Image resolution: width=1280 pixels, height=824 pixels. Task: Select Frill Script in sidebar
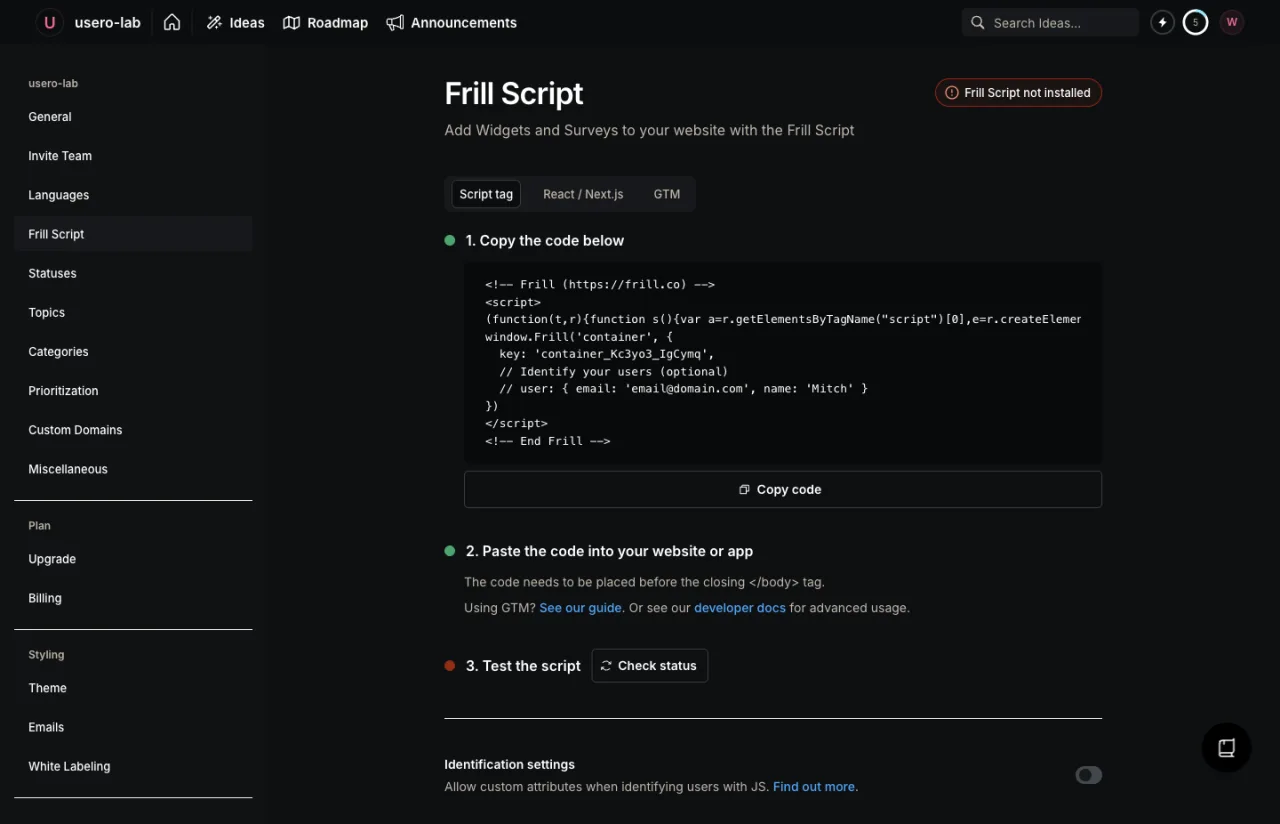[133, 234]
